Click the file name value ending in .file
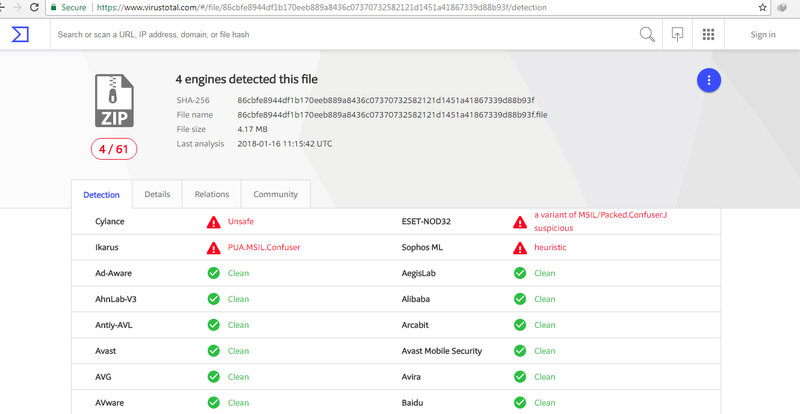 point(392,115)
